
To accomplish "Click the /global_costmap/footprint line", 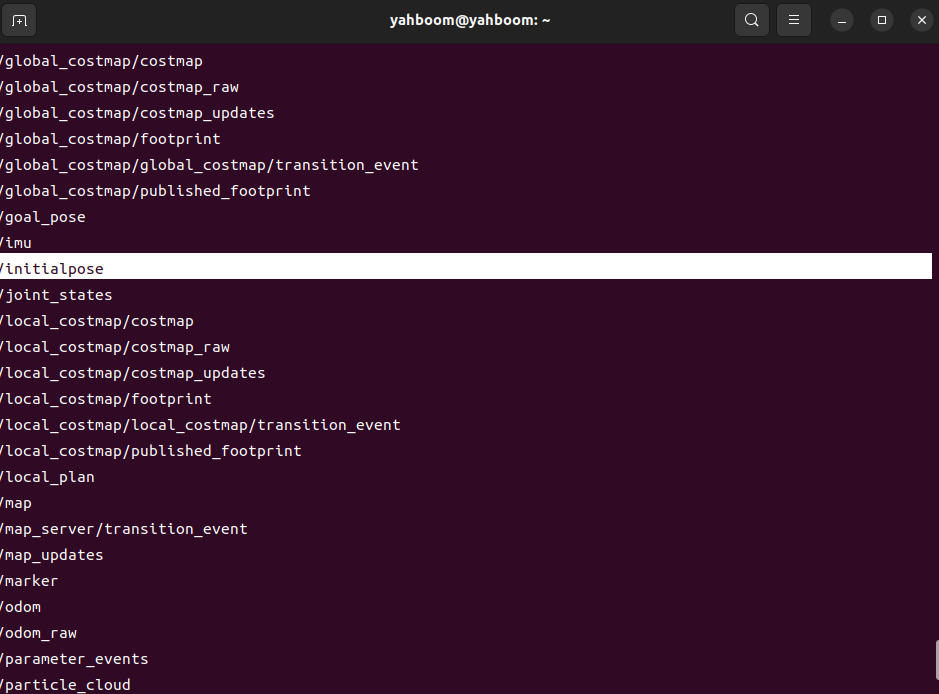I will (x=110, y=139).
